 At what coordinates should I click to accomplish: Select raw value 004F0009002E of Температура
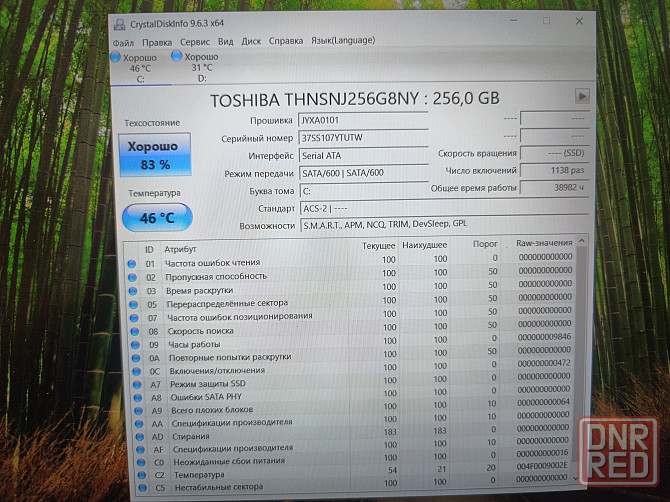(542, 466)
